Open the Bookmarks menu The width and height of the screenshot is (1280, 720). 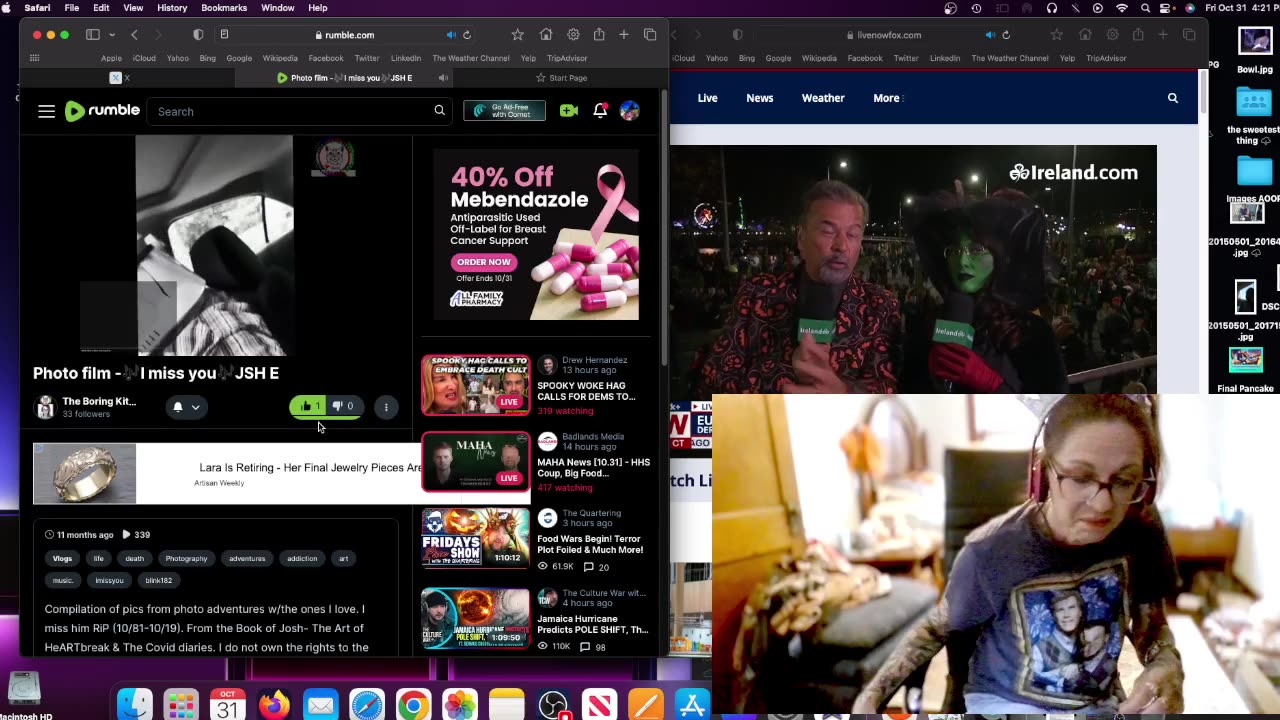point(224,8)
